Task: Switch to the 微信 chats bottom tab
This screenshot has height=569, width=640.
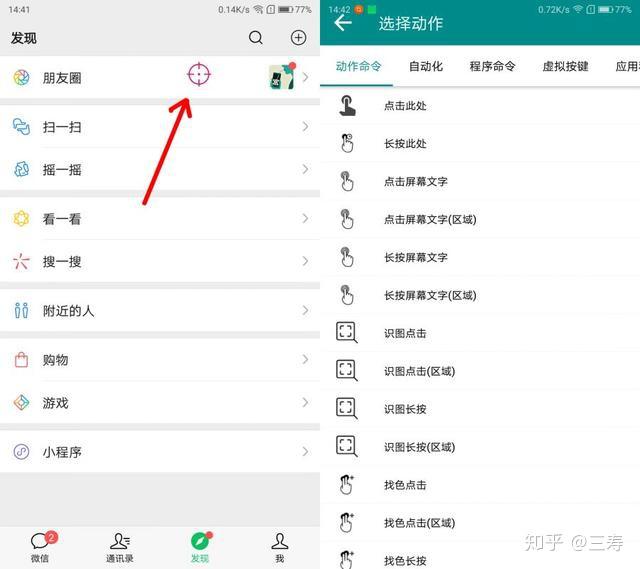Action: click(40, 547)
